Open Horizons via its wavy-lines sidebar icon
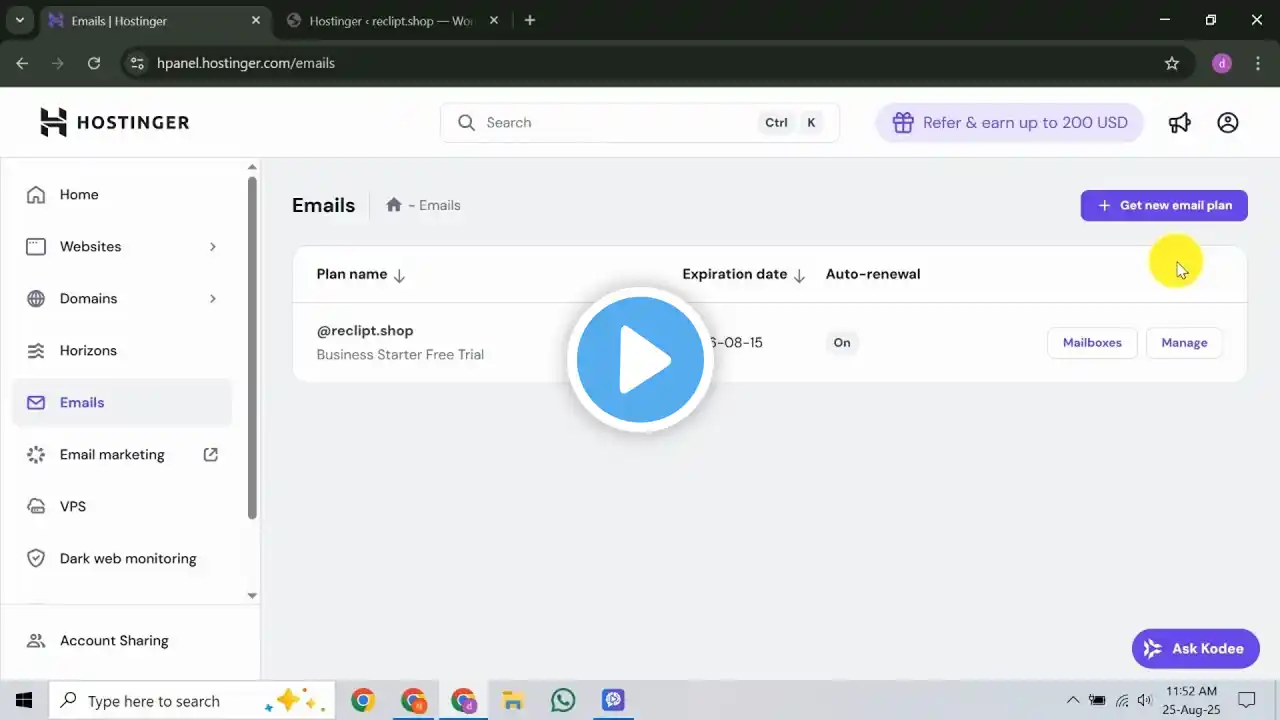Viewport: 1280px width, 720px height. point(36,351)
